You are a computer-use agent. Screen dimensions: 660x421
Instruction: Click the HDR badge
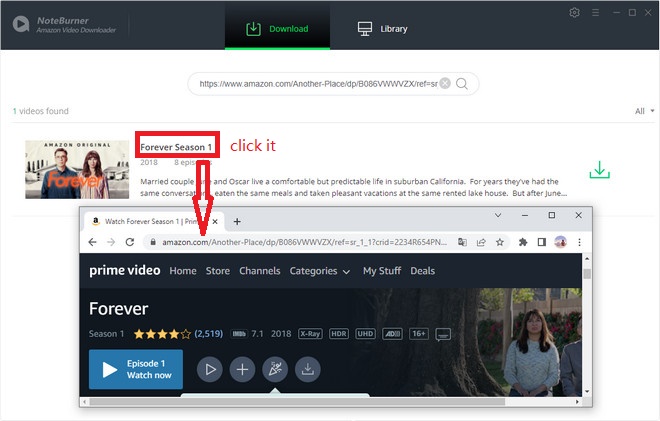pyautogui.click(x=338, y=334)
